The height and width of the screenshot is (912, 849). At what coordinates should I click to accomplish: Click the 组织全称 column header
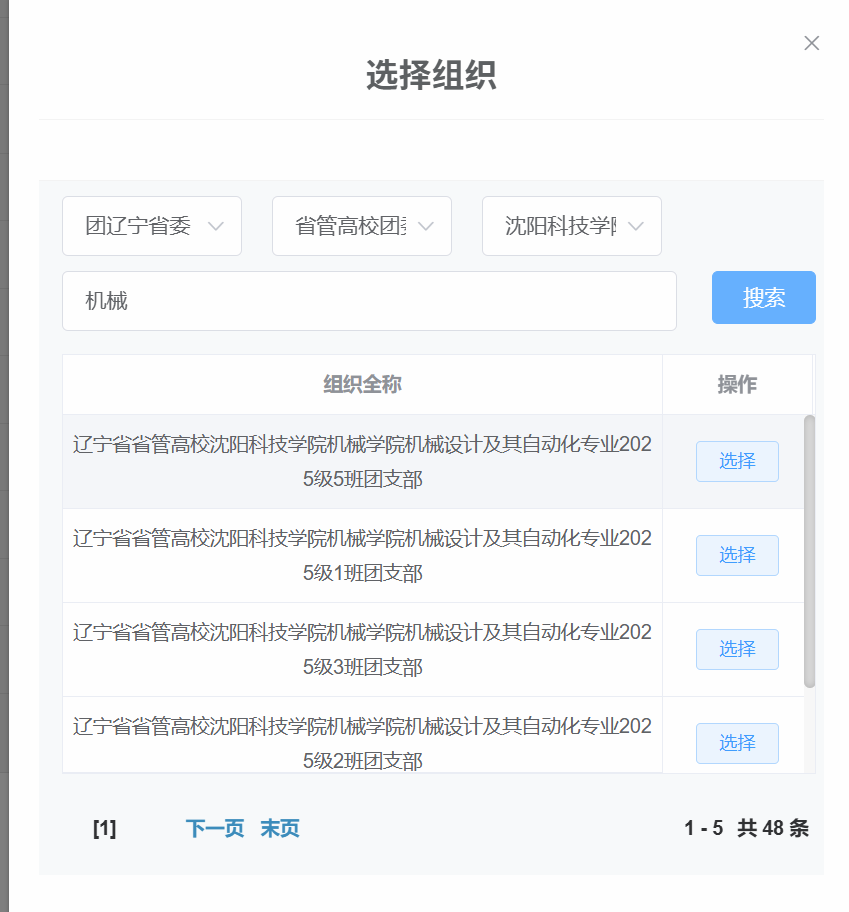point(362,385)
